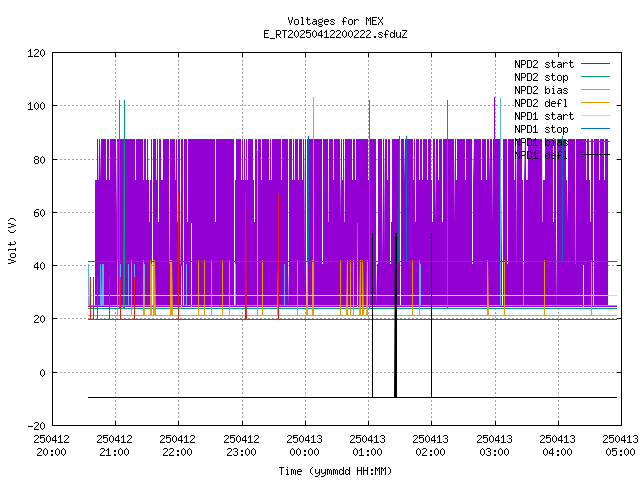
Task: Click the 'NPD2 stop' legend label
Action: click(x=541, y=77)
